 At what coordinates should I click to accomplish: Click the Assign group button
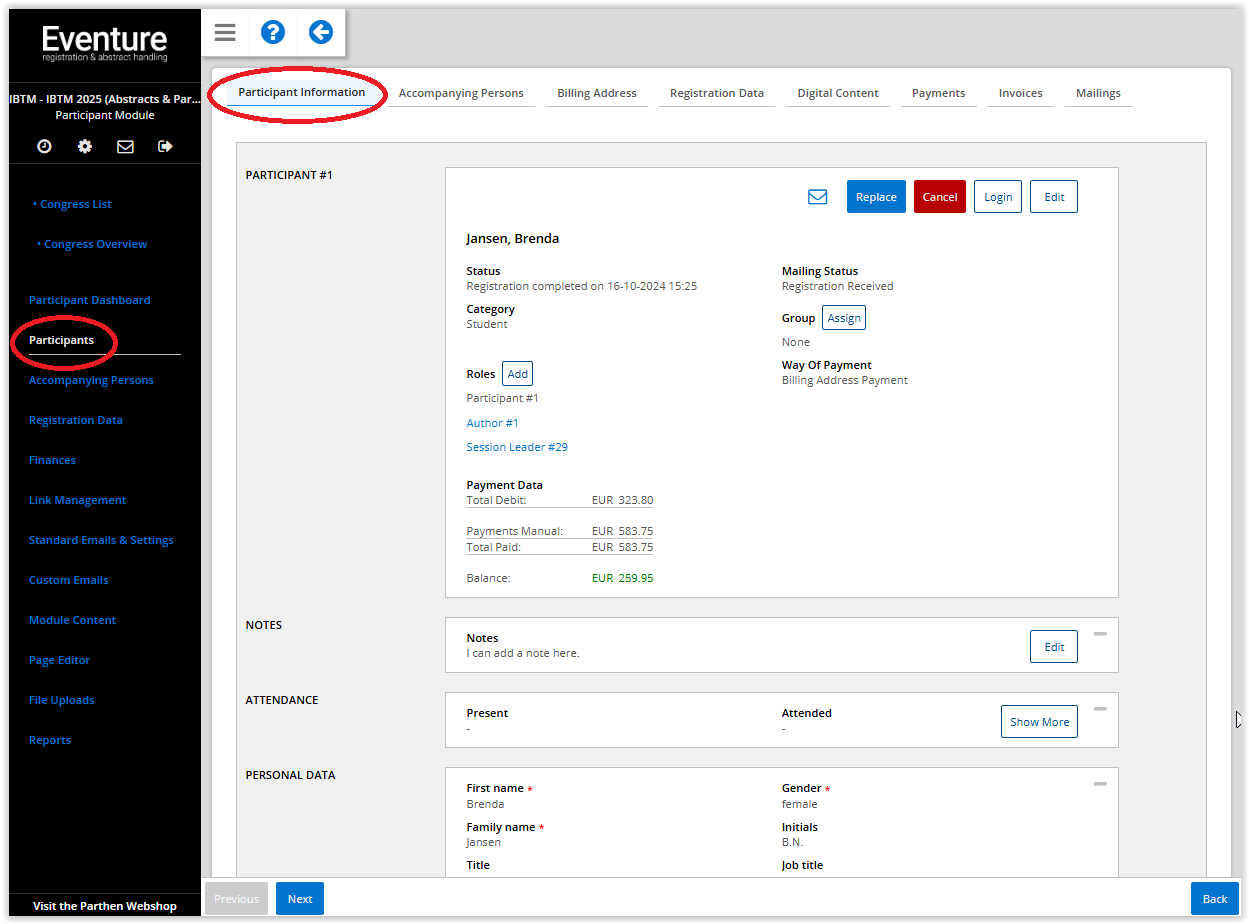click(844, 318)
